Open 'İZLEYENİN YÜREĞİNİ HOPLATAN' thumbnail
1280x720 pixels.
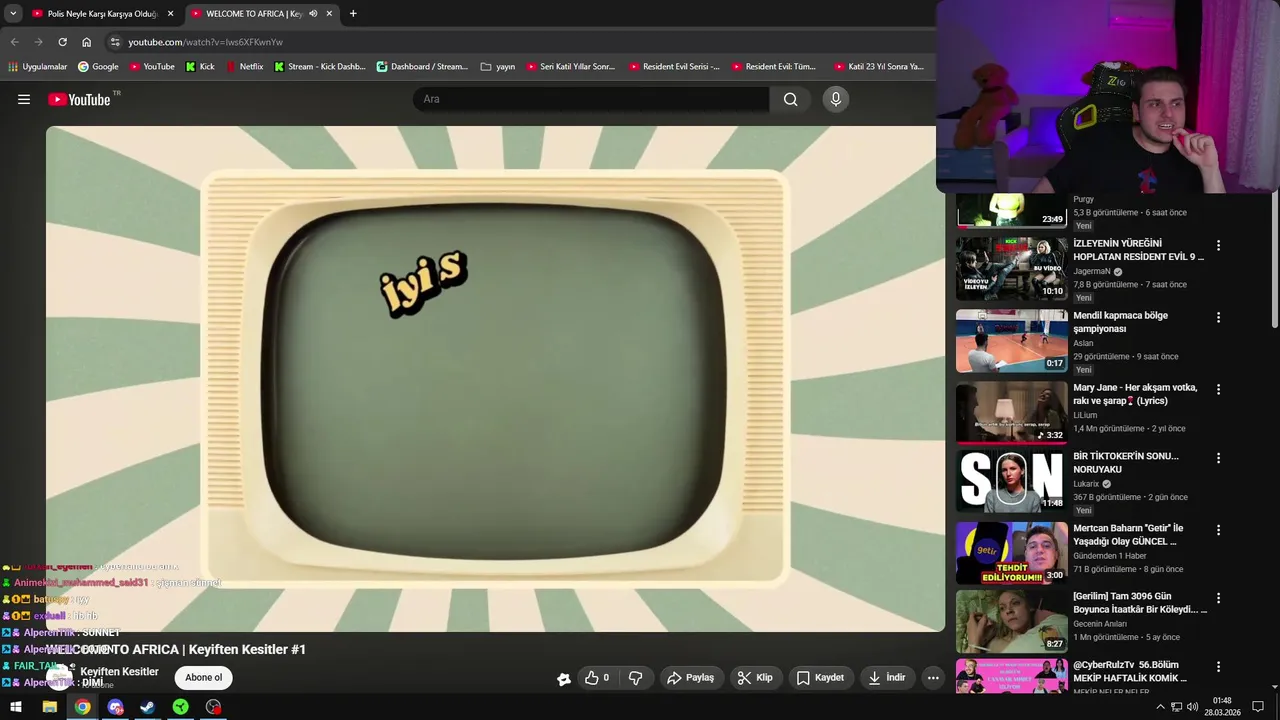click(1011, 268)
